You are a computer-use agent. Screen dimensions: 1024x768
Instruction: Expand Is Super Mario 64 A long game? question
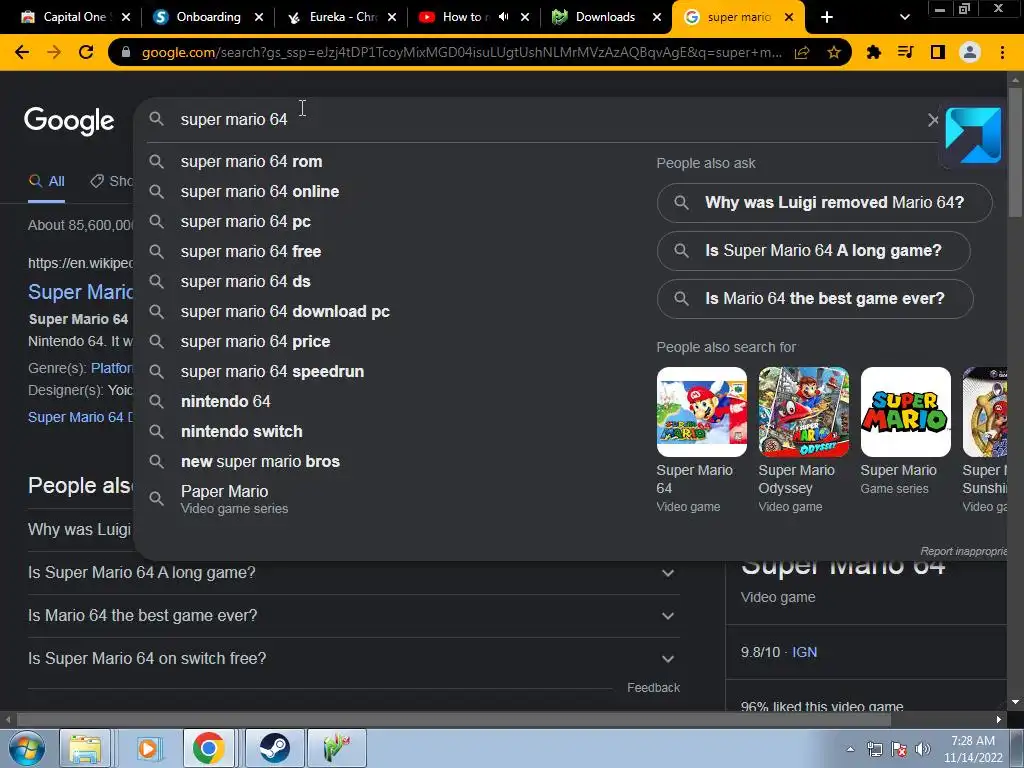(353, 573)
